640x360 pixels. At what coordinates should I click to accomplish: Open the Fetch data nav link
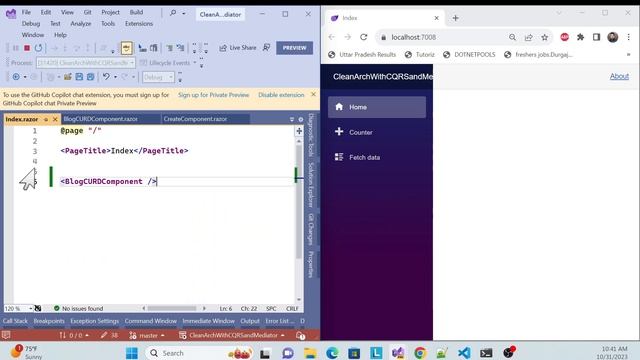point(377,157)
